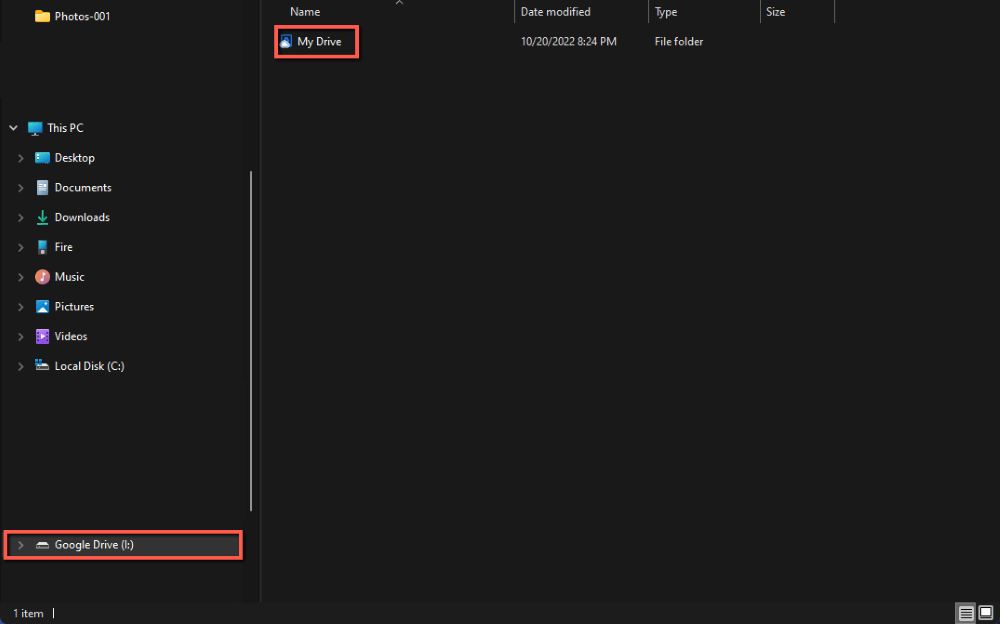Click the Fire device icon
1000x624 pixels.
tap(42, 247)
